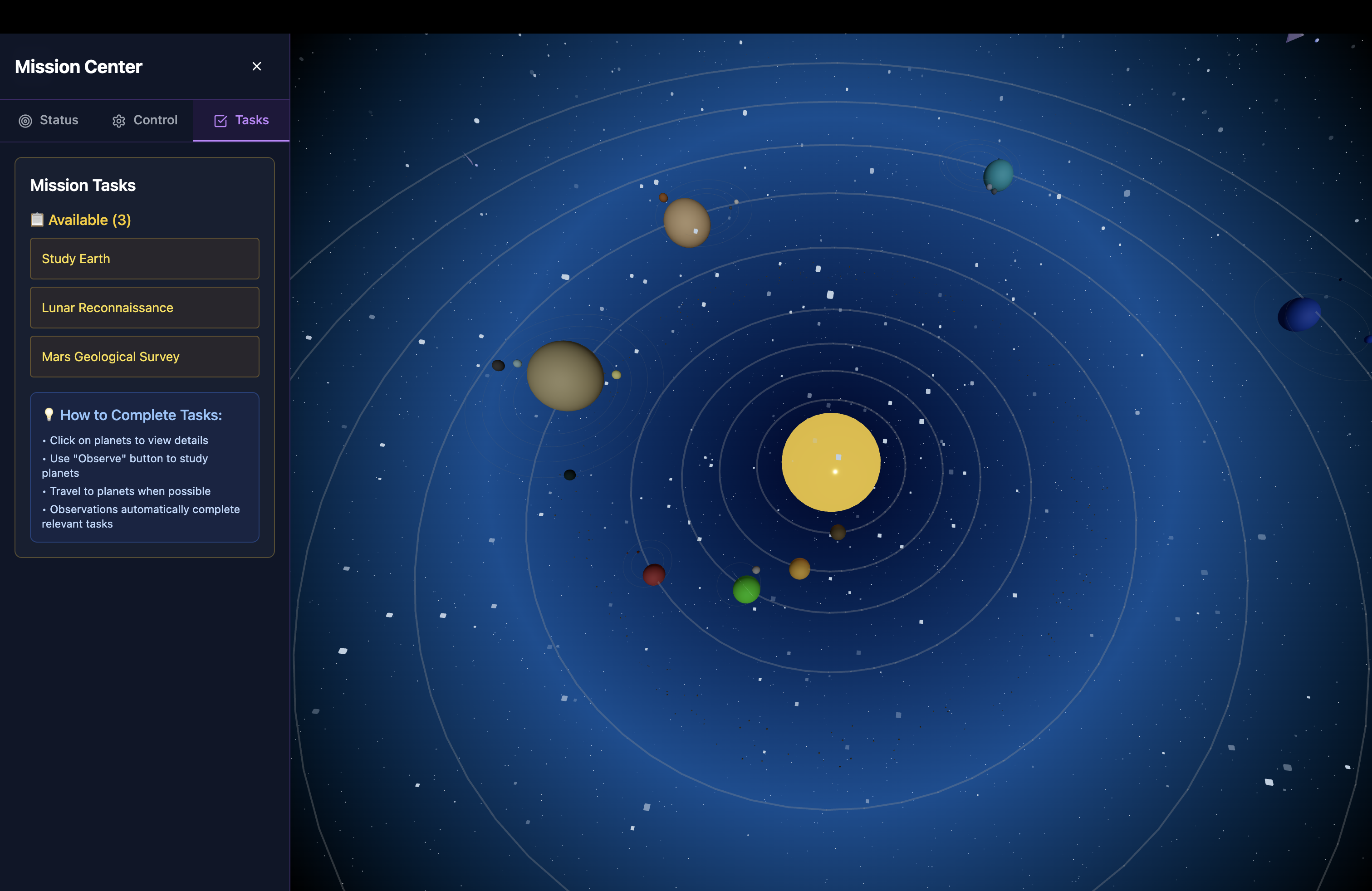1372x891 pixels.
Task: Select the green planet near the Sun
Action: (746, 590)
